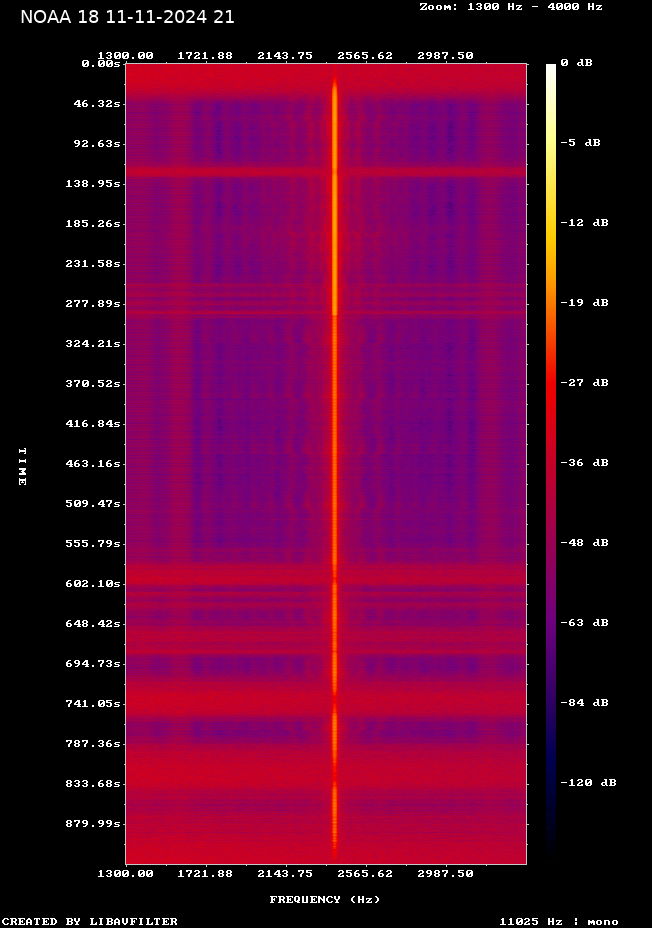
Task: Click the vertical TIME axis title
Action: 21,467
